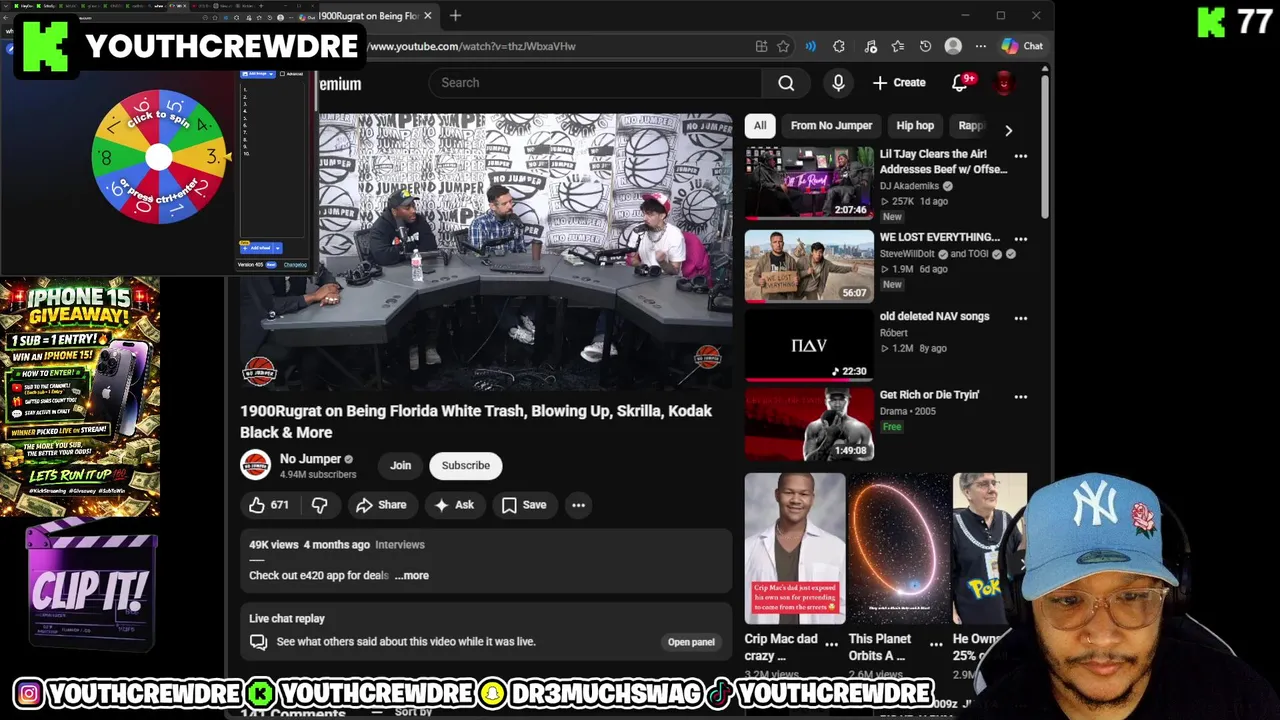Open new browser tab with plus

pos(455,15)
